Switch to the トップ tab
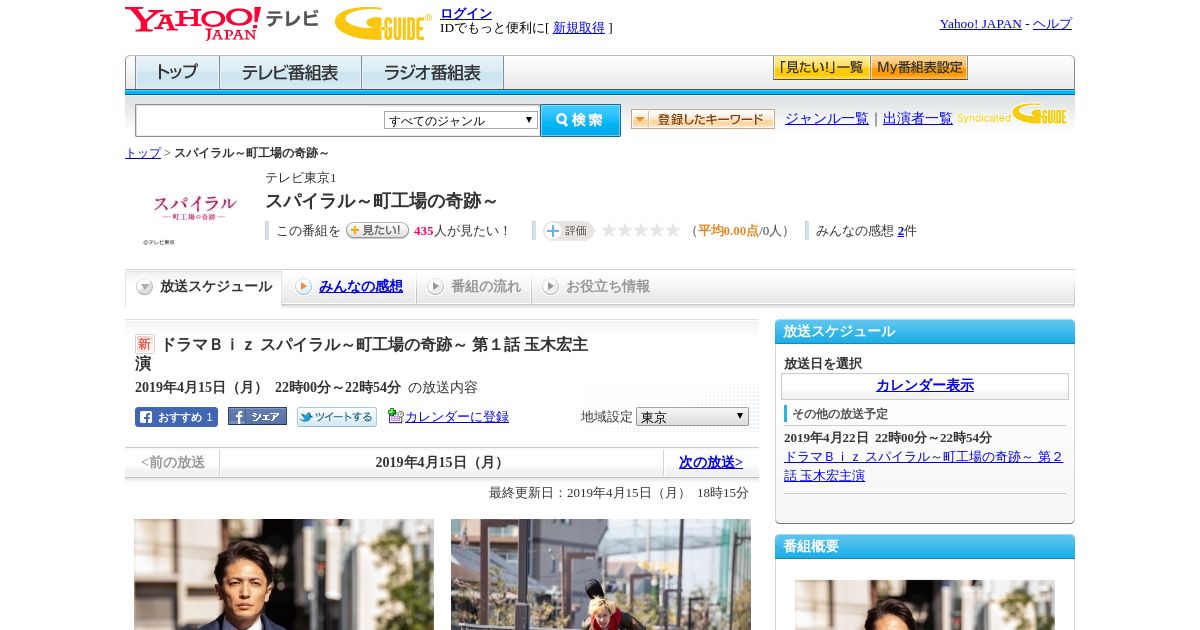This screenshot has width=1200, height=630. pos(177,73)
